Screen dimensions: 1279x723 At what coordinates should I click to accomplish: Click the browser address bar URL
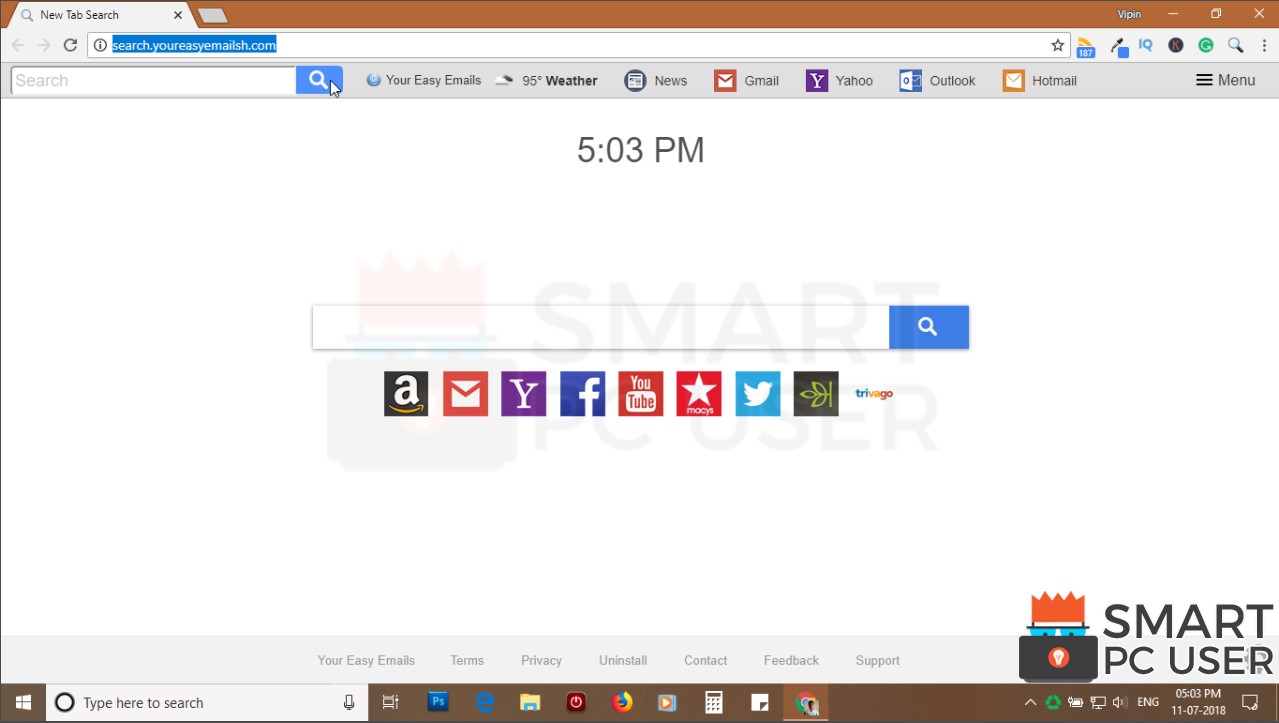[x=194, y=45]
